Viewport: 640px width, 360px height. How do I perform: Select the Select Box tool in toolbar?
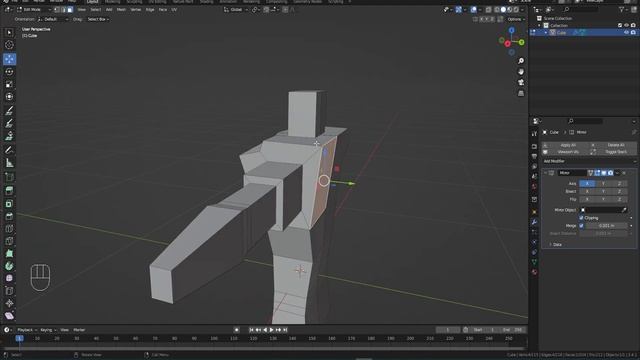[9, 33]
